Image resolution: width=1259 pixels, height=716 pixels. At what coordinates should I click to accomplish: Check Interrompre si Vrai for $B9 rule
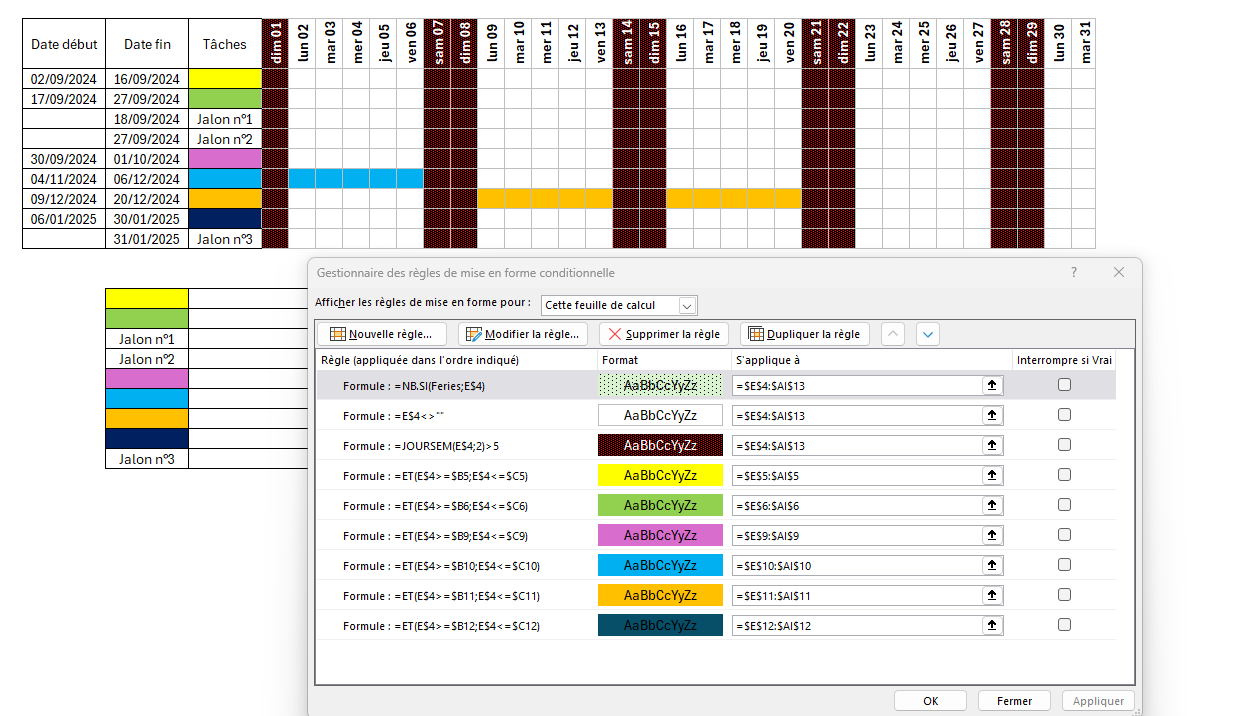(x=1064, y=535)
